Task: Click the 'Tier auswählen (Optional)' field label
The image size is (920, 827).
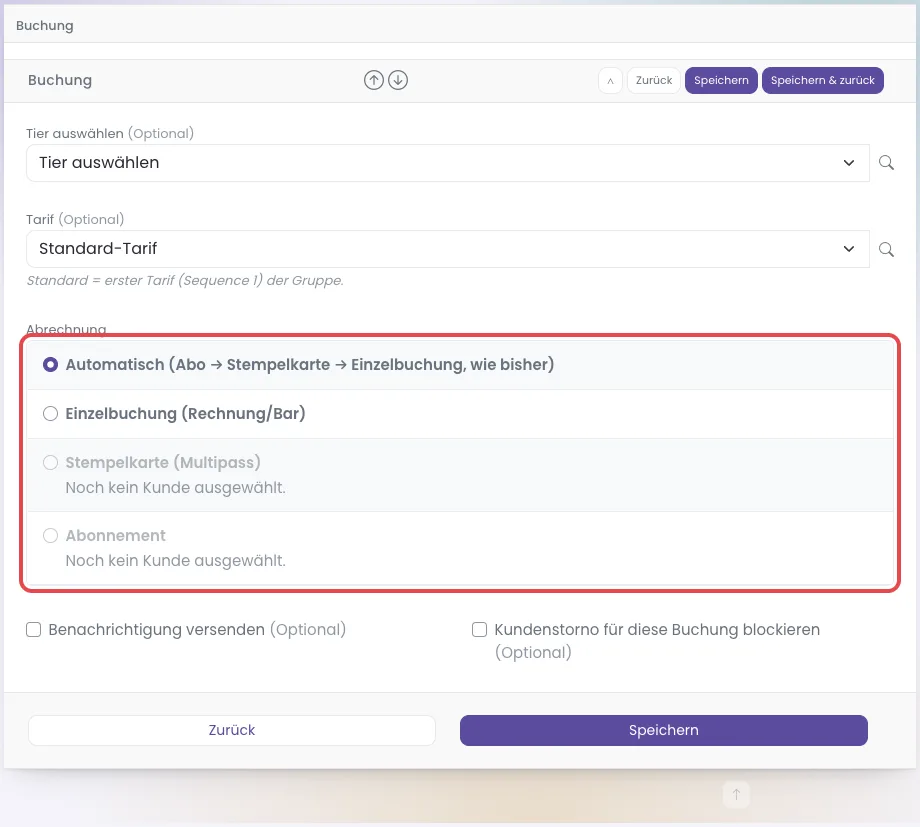Action: click(x=110, y=133)
